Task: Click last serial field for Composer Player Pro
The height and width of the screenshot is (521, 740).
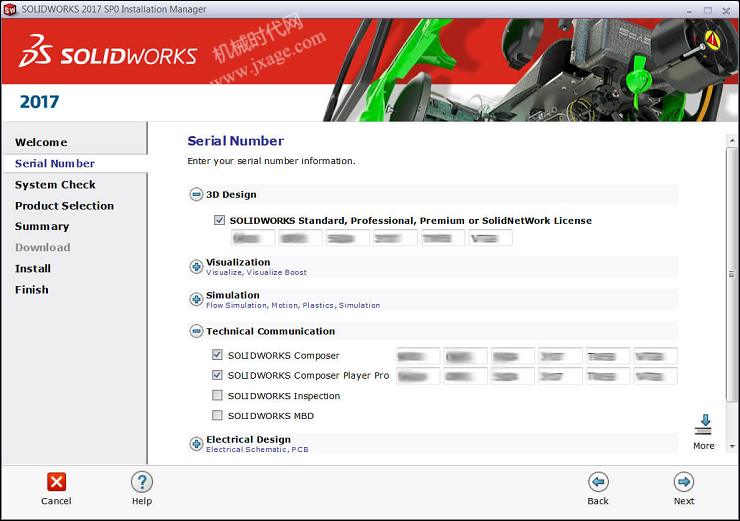Action: (656, 376)
